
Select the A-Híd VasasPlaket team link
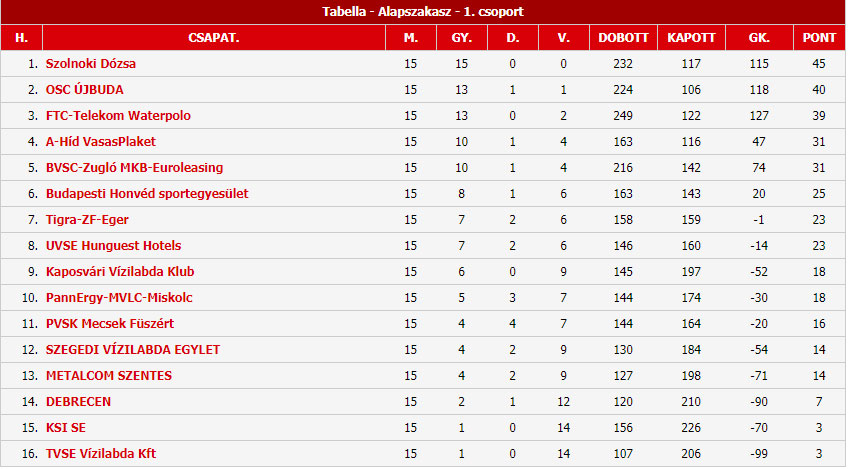click(101, 142)
